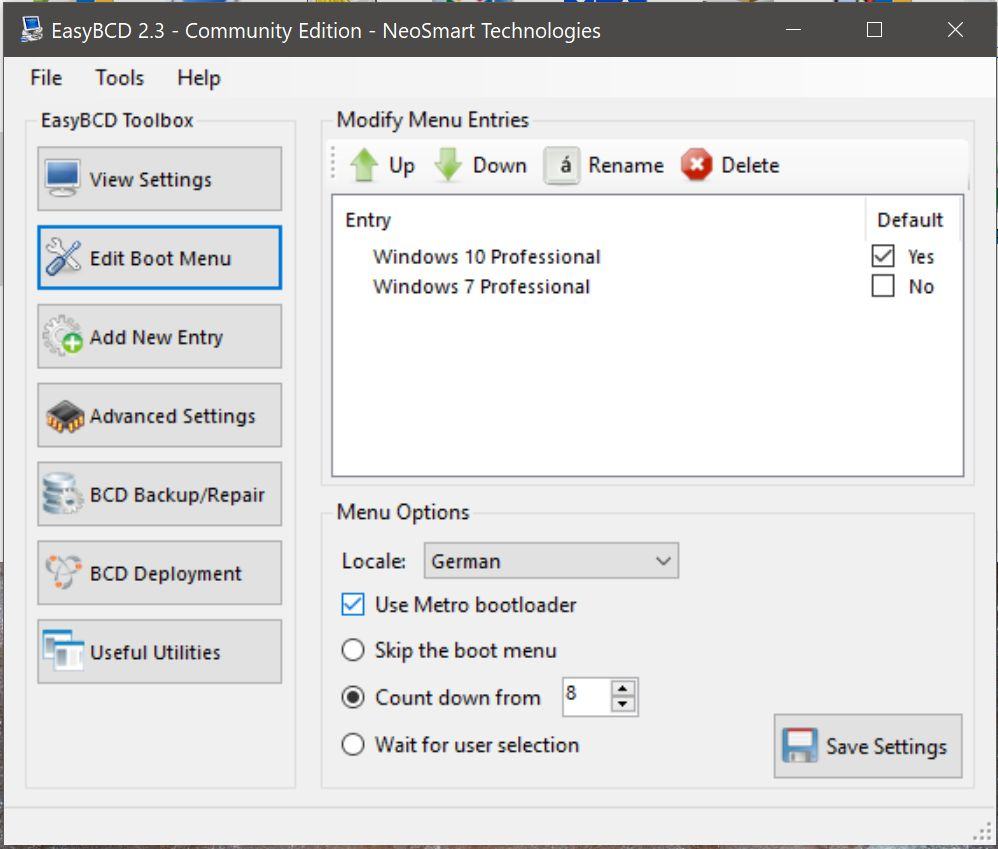Decrease countdown value with down spinner arrow
Screen dimensions: 998x849
[622, 704]
